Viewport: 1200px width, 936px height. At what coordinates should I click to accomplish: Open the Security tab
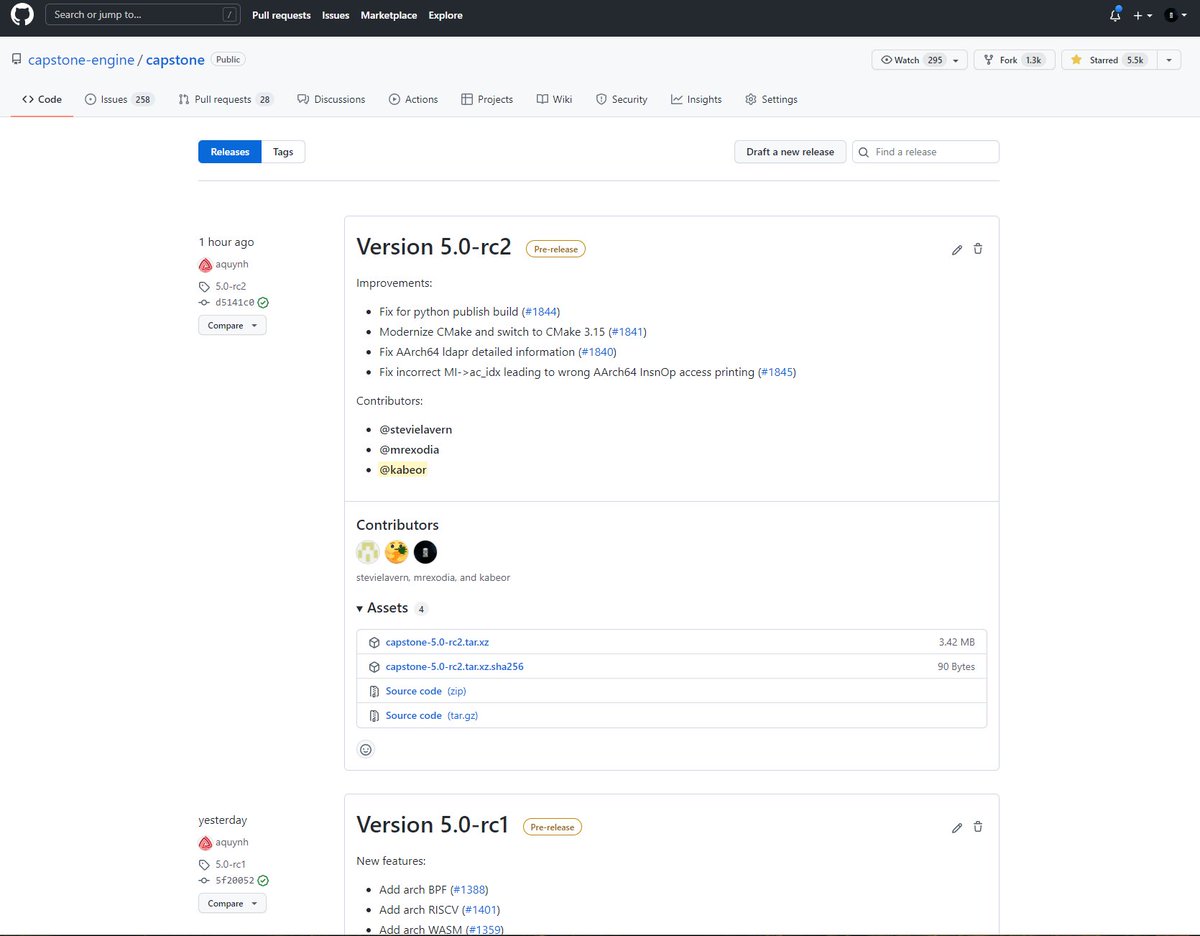pyautogui.click(x=622, y=99)
